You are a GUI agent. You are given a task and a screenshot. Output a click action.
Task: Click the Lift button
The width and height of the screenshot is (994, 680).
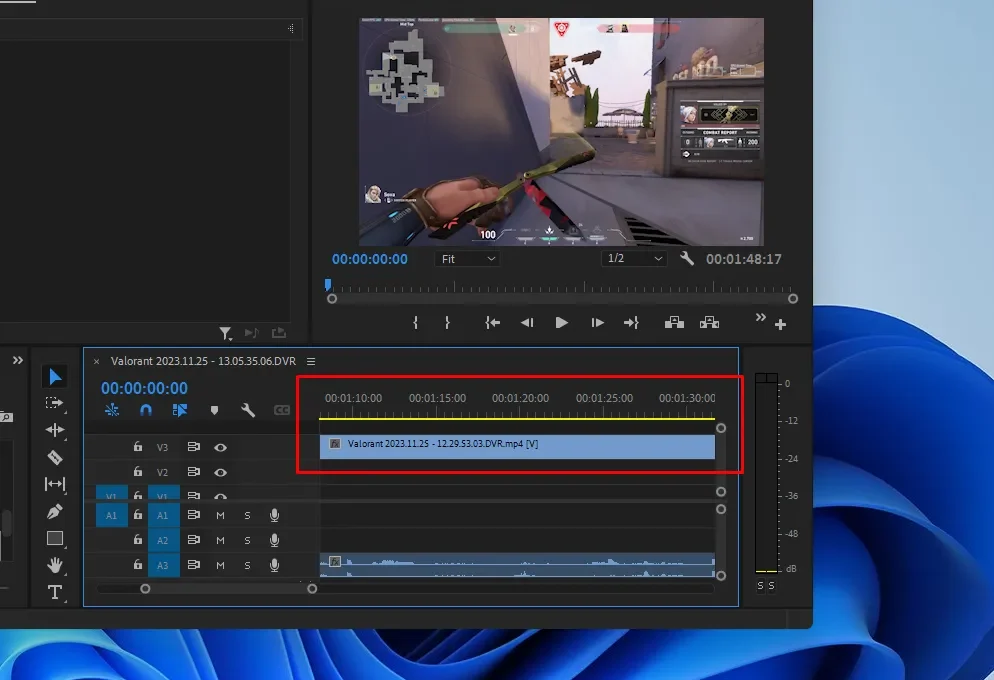coord(674,323)
